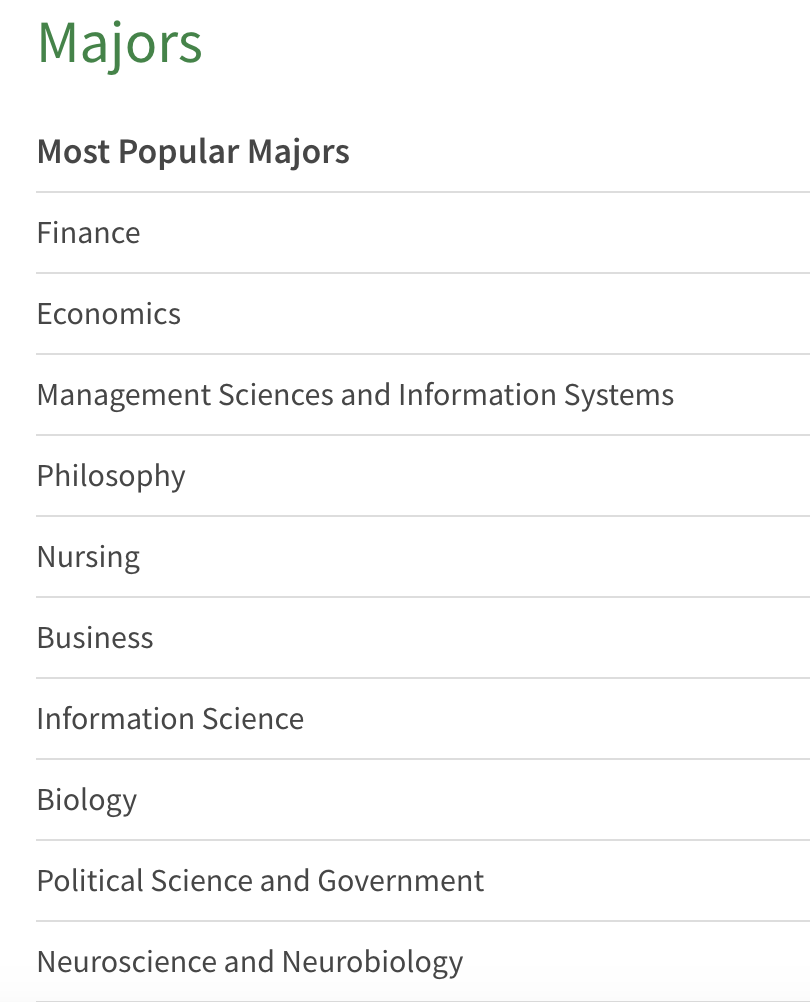This screenshot has width=810, height=1002.
Task: Click the word Management in the third row
Action: coord(124,395)
